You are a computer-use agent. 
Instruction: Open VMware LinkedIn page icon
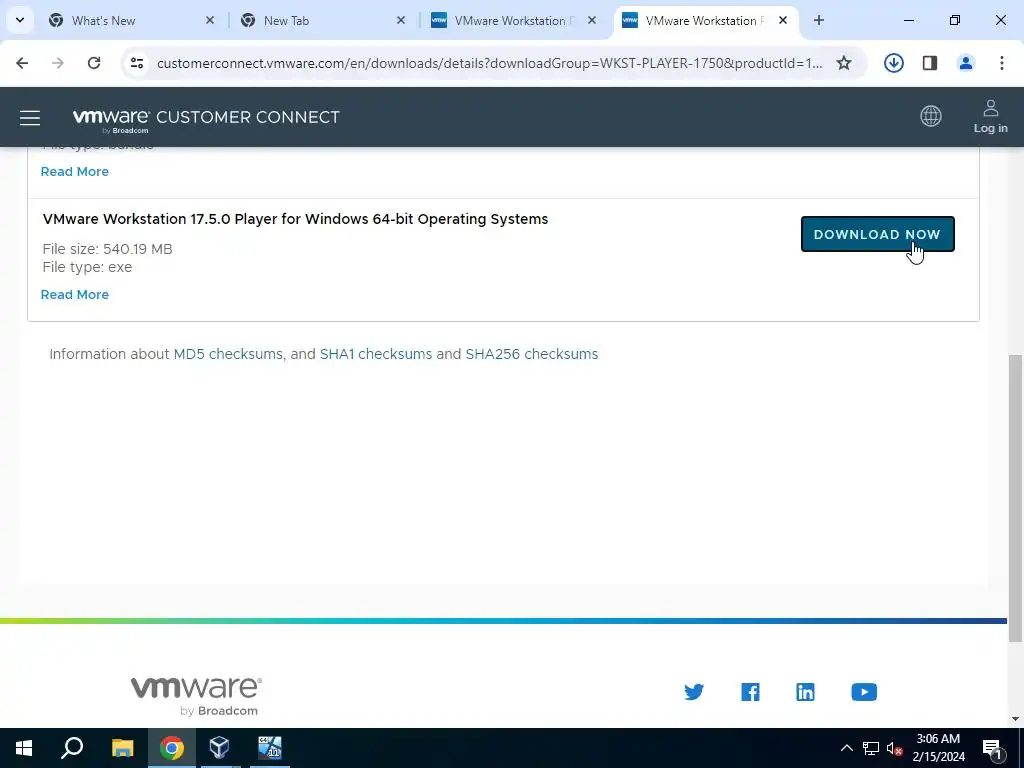(805, 692)
